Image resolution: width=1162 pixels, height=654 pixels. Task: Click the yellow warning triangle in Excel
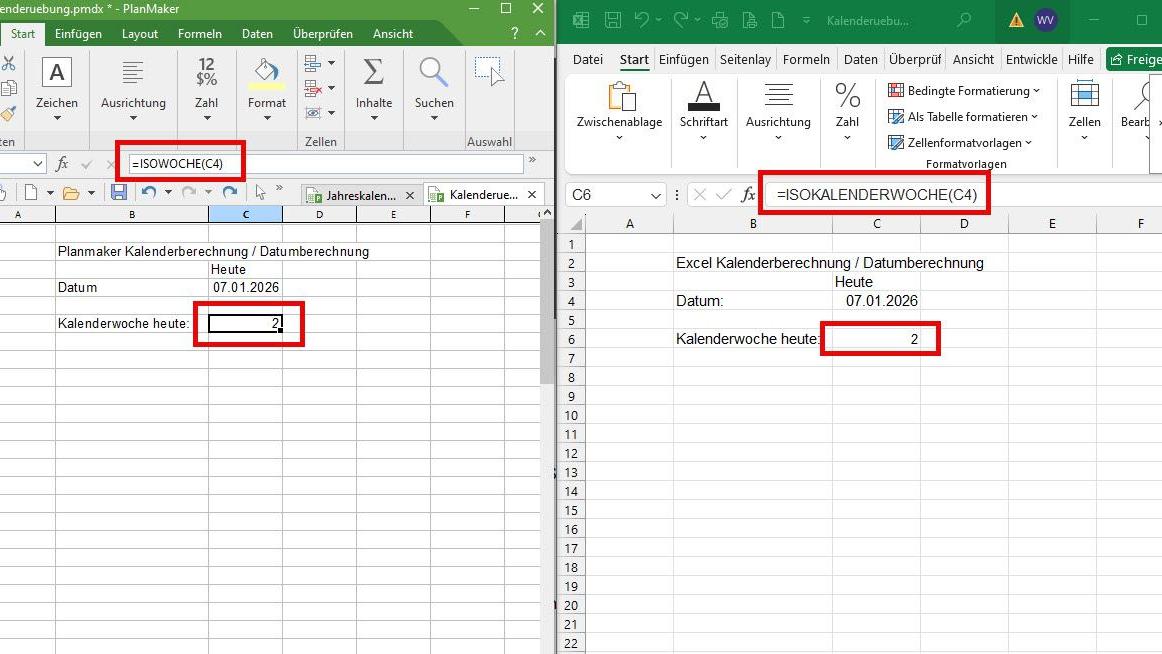(1016, 20)
